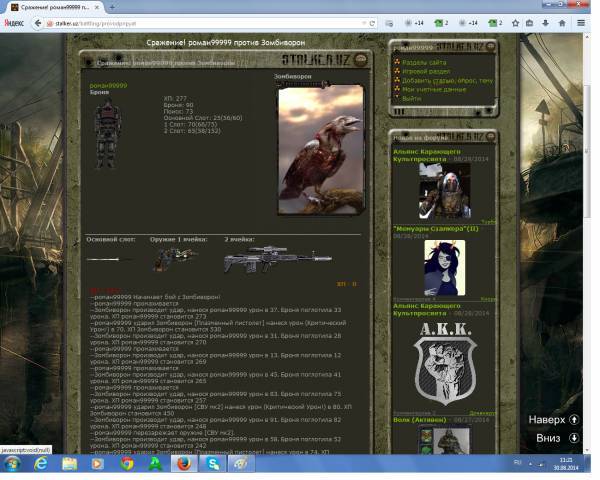
Task: Switch to Skype in the taskbar
Action: pyautogui.click(x=213, y=464)
